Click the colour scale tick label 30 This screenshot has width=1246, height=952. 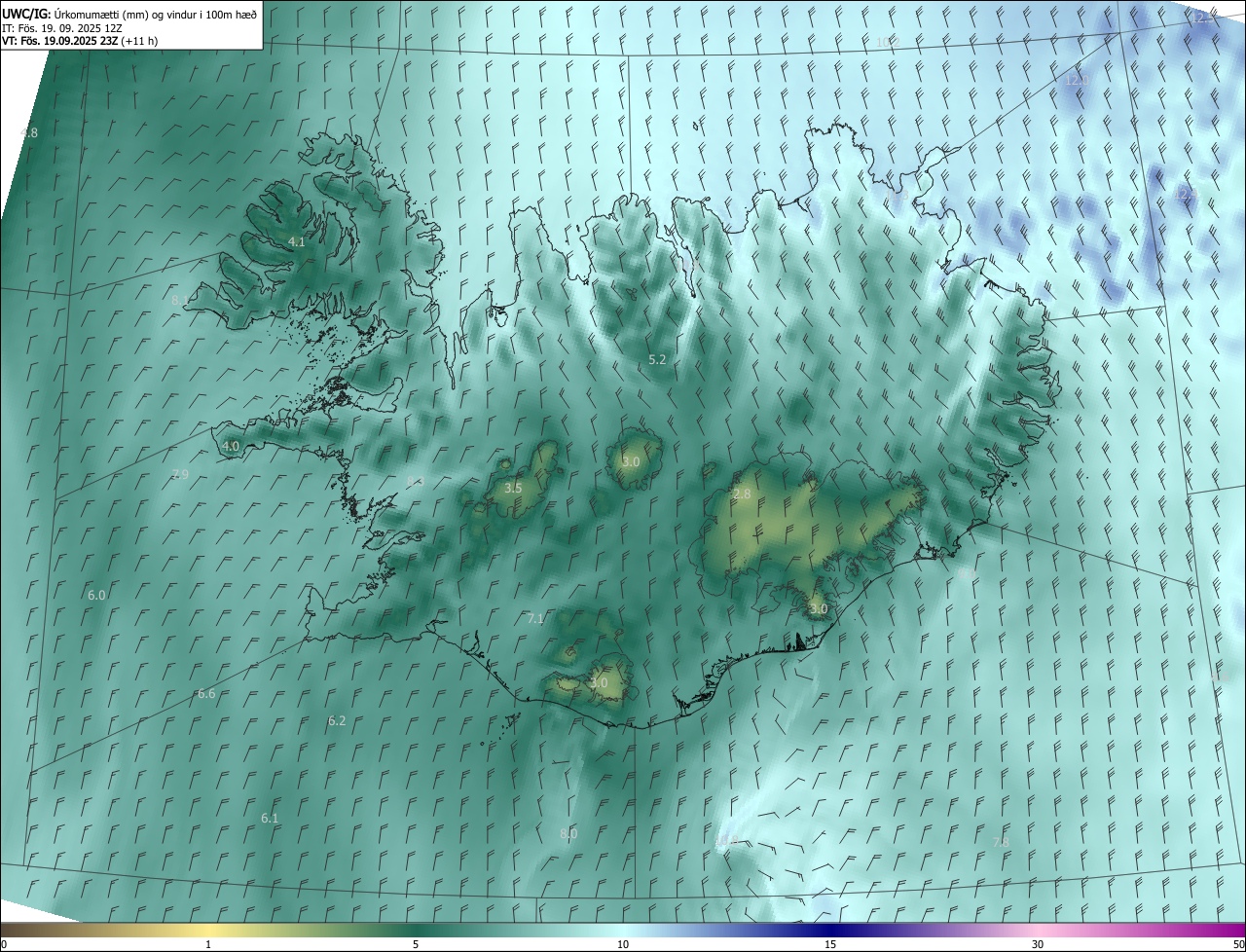[x=1038, y=944]
